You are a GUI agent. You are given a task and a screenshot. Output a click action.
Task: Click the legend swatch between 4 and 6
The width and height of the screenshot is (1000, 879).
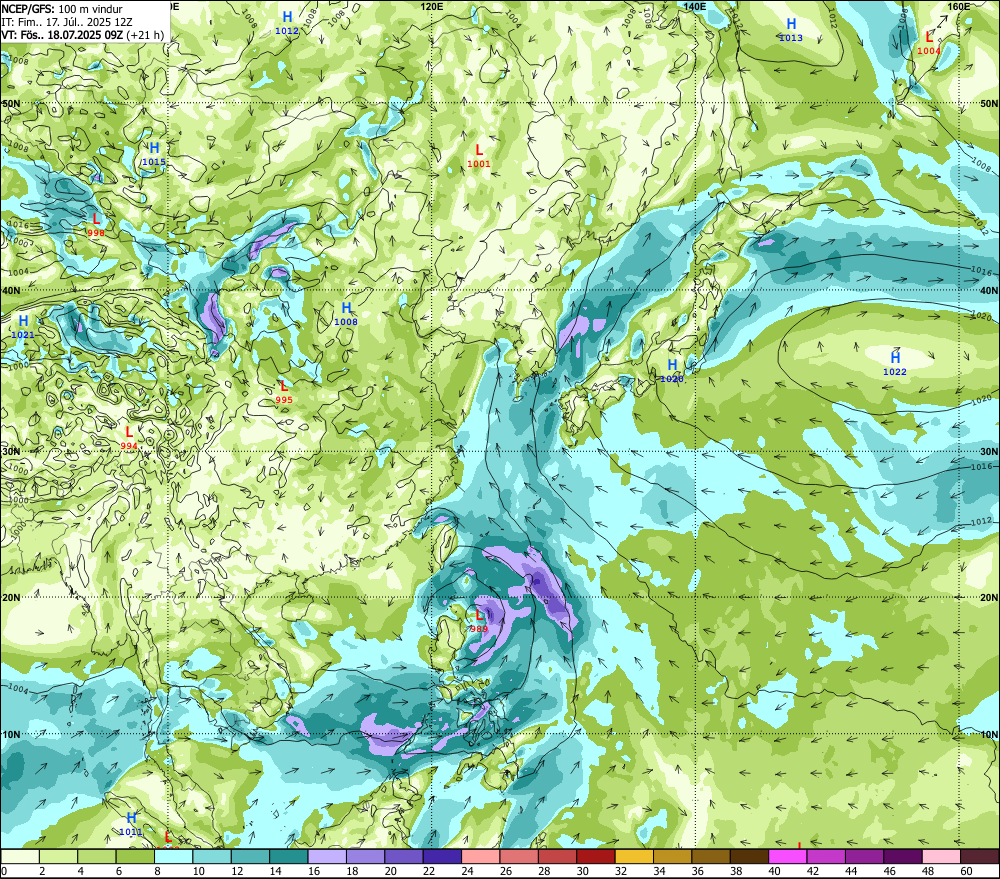(97, 856)
